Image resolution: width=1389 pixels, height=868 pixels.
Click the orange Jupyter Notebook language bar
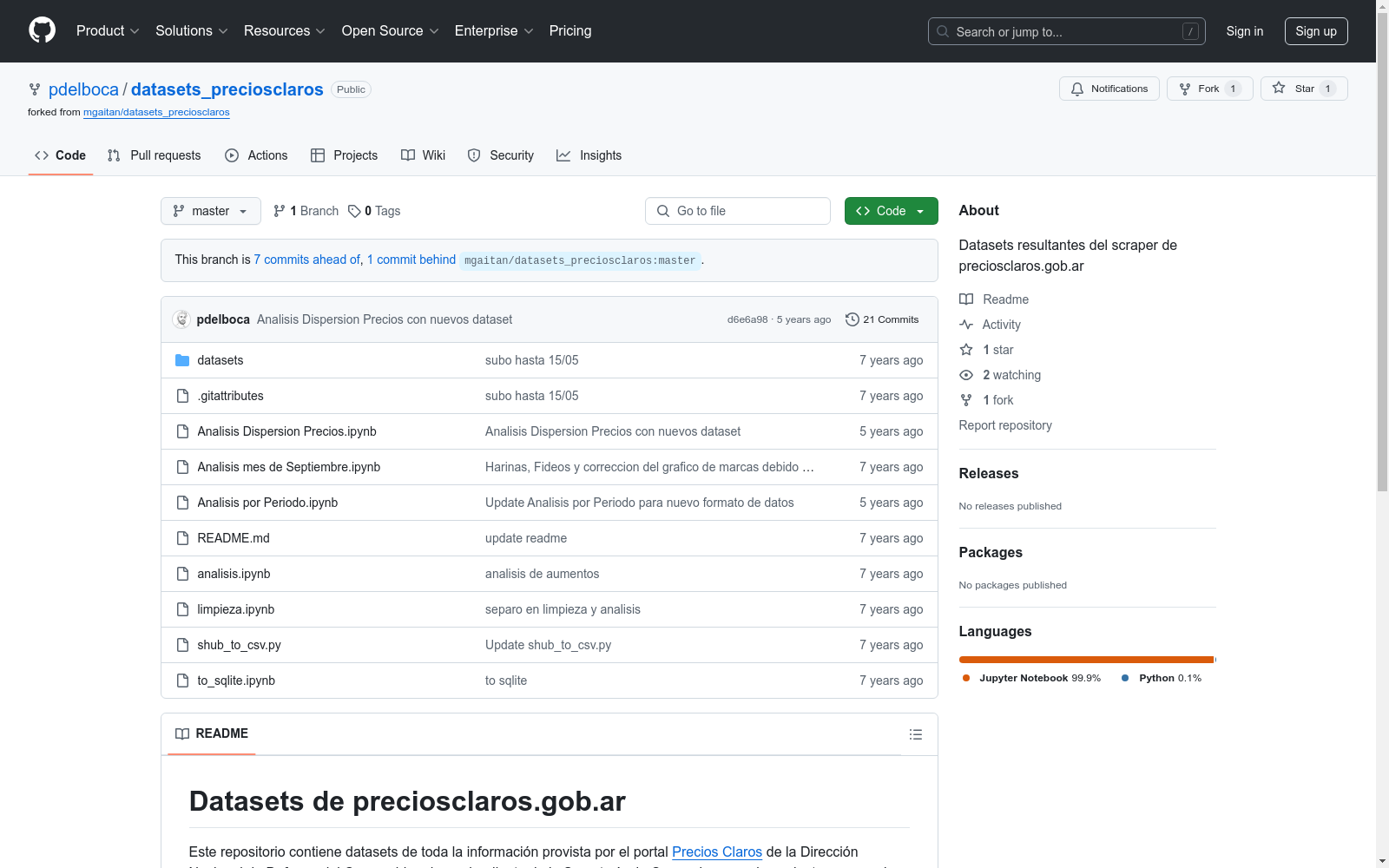click(x=1086, y=660)
